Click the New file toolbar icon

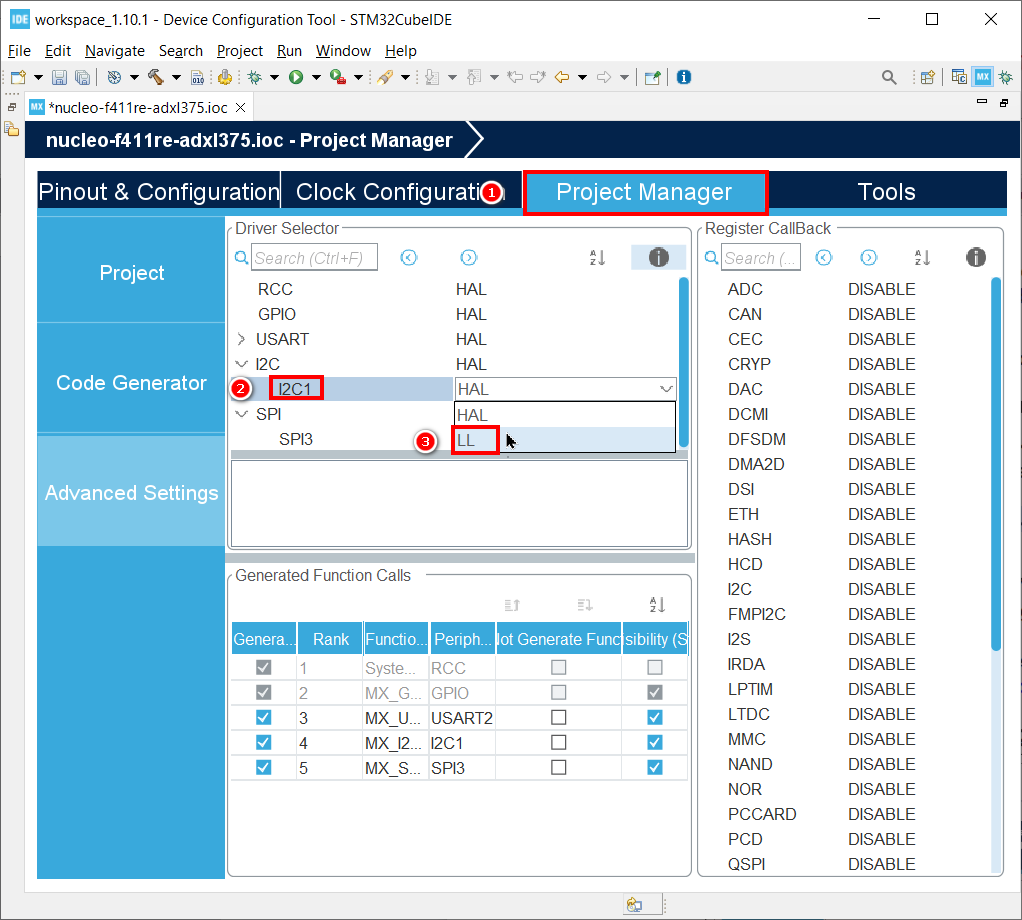point(18,78)
